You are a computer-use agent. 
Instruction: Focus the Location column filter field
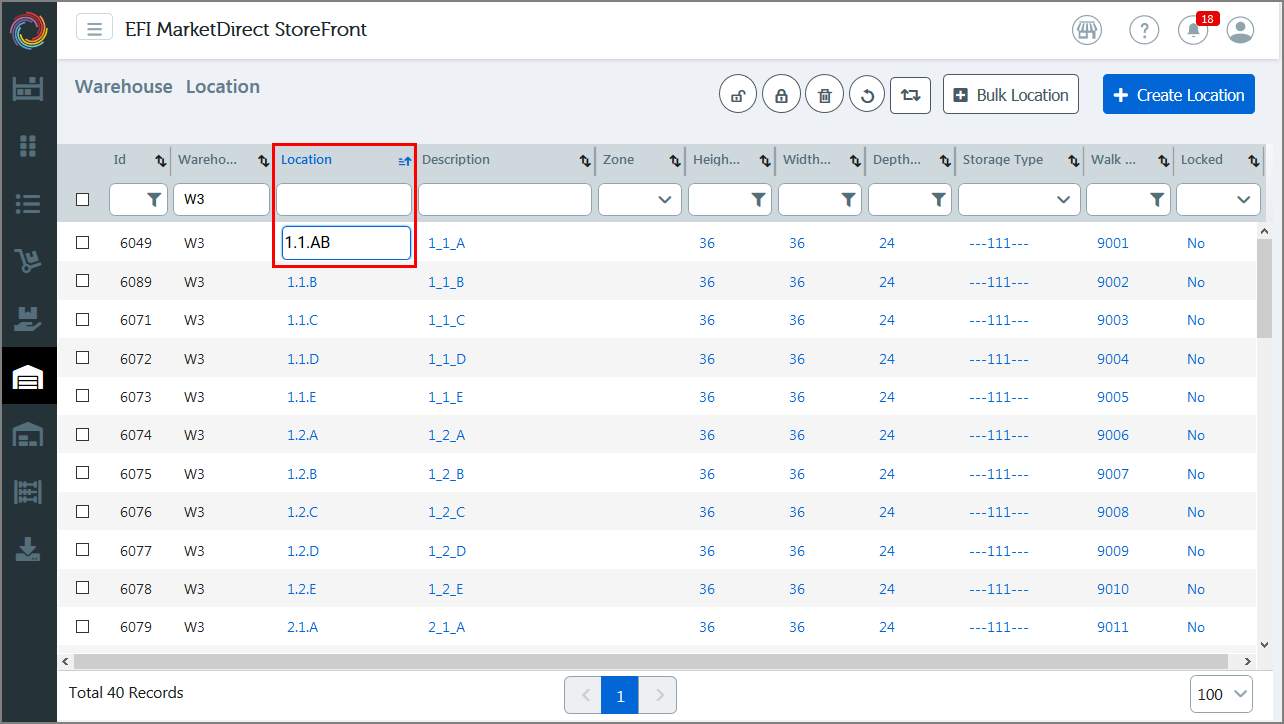344,200
